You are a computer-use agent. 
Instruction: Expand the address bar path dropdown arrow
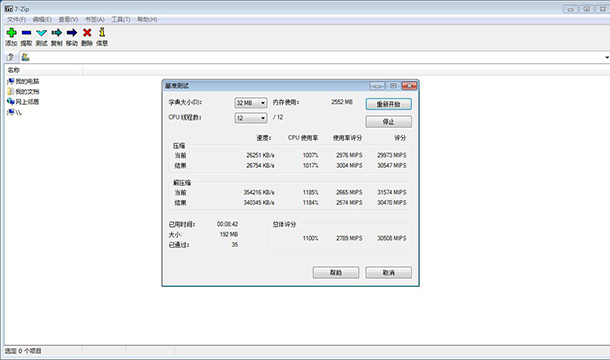pos(607,58)
